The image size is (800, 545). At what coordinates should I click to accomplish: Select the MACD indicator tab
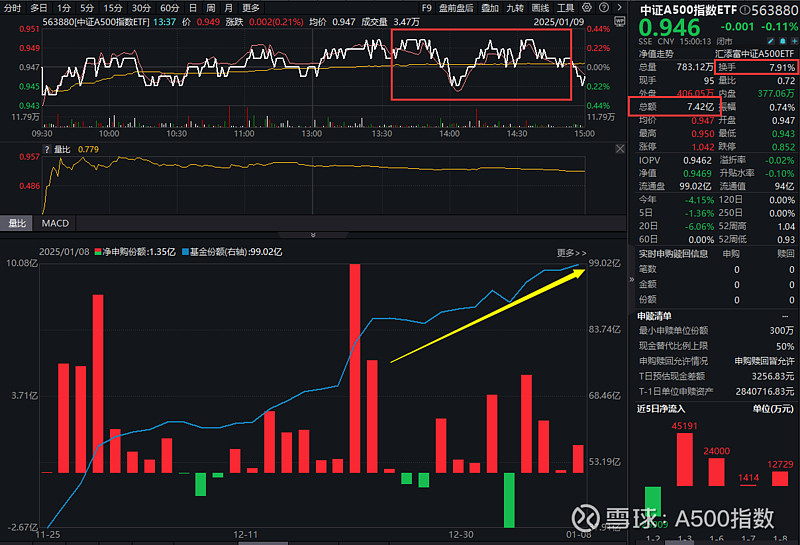pos(55,223)
